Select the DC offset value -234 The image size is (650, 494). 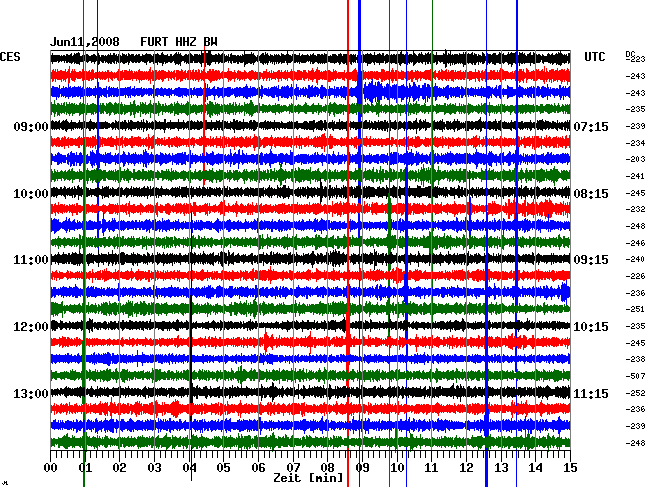[x=635, y=143]
